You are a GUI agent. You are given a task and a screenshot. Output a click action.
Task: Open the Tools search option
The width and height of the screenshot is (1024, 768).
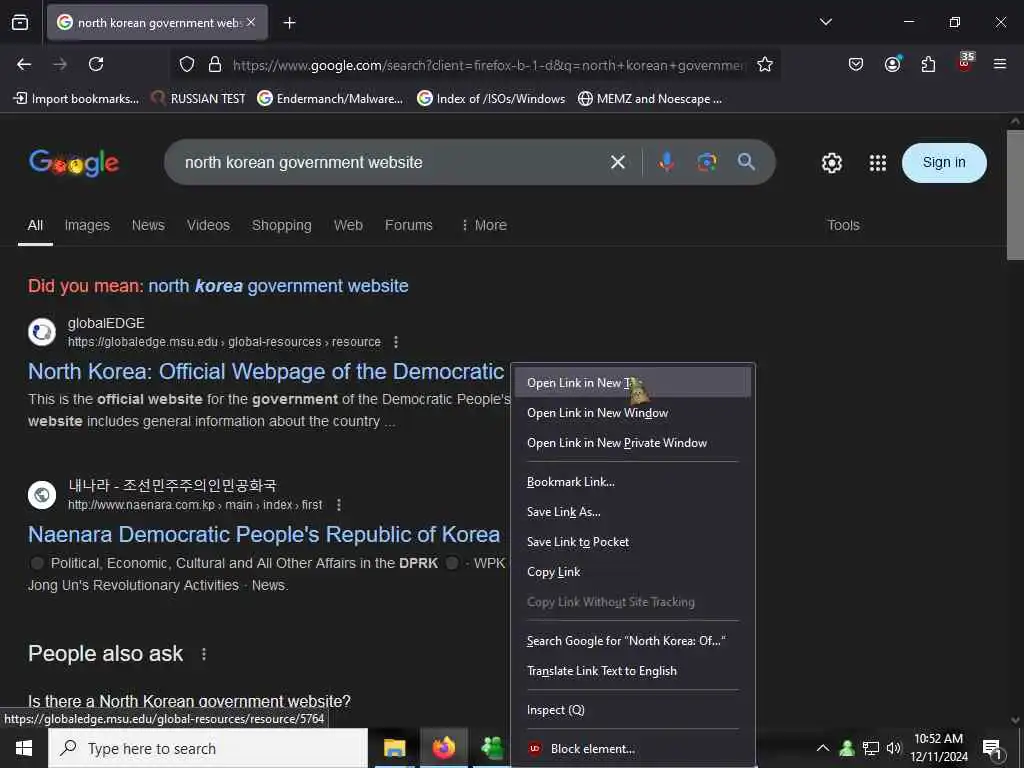click(843, 225)
